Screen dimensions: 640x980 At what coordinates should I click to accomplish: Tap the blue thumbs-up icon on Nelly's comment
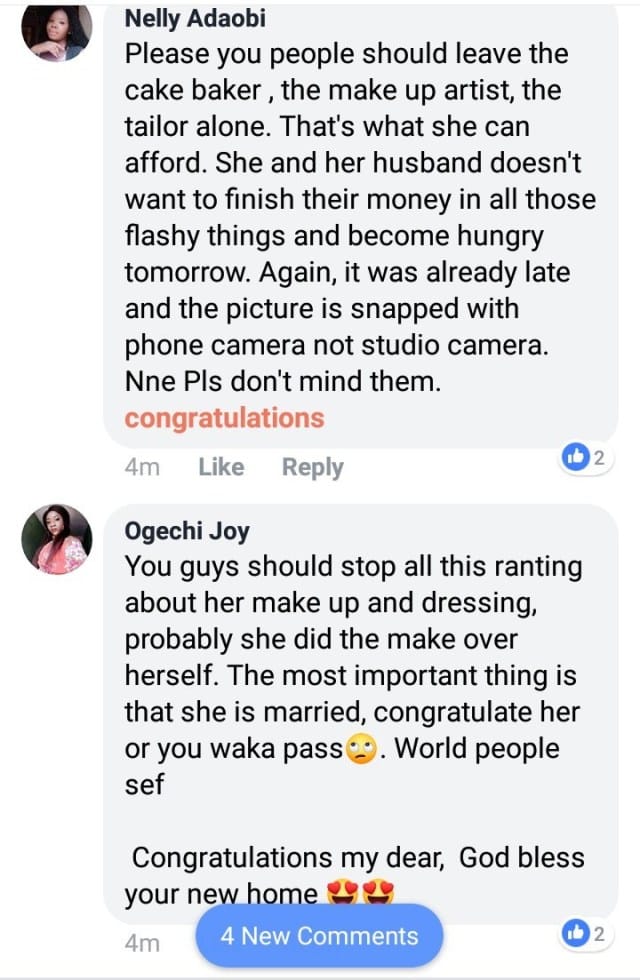[575, 458]
